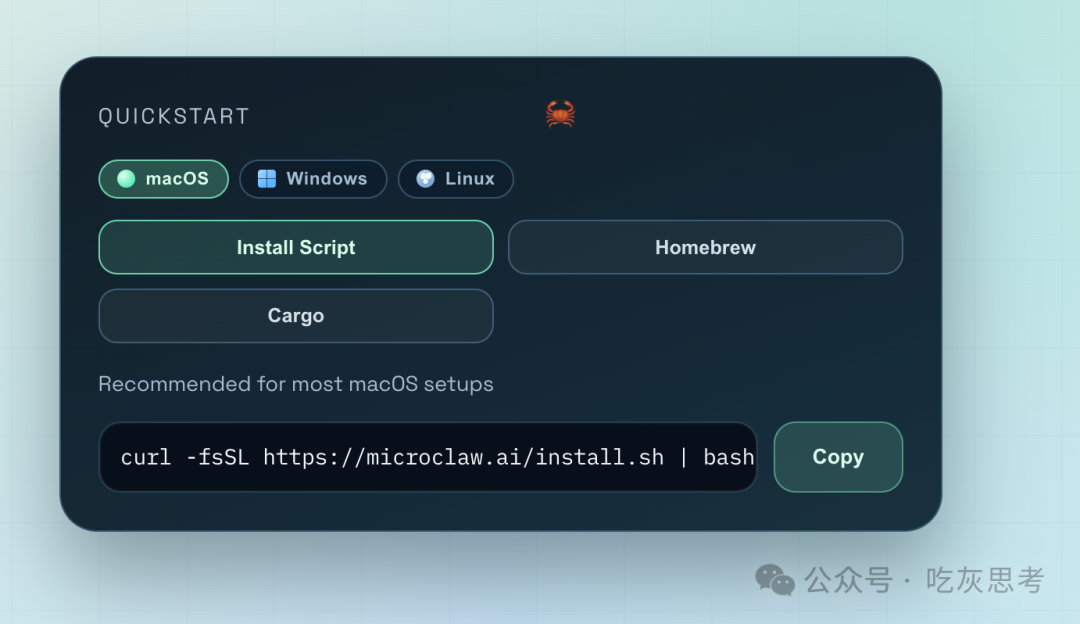Switch to the Linux platform tab
The height and width of the screenshot is (624, 1080).
(456, 179)
